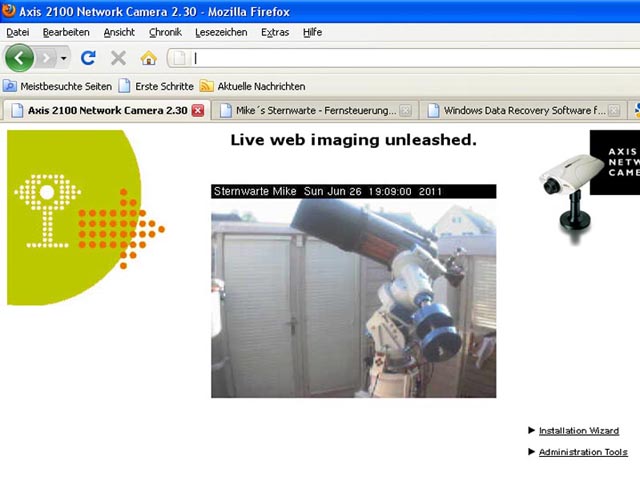Screen dimensions: 640x480
Task: Click the 'Live web imaging unleashed.' heading
Action: (x=353, y=140)
